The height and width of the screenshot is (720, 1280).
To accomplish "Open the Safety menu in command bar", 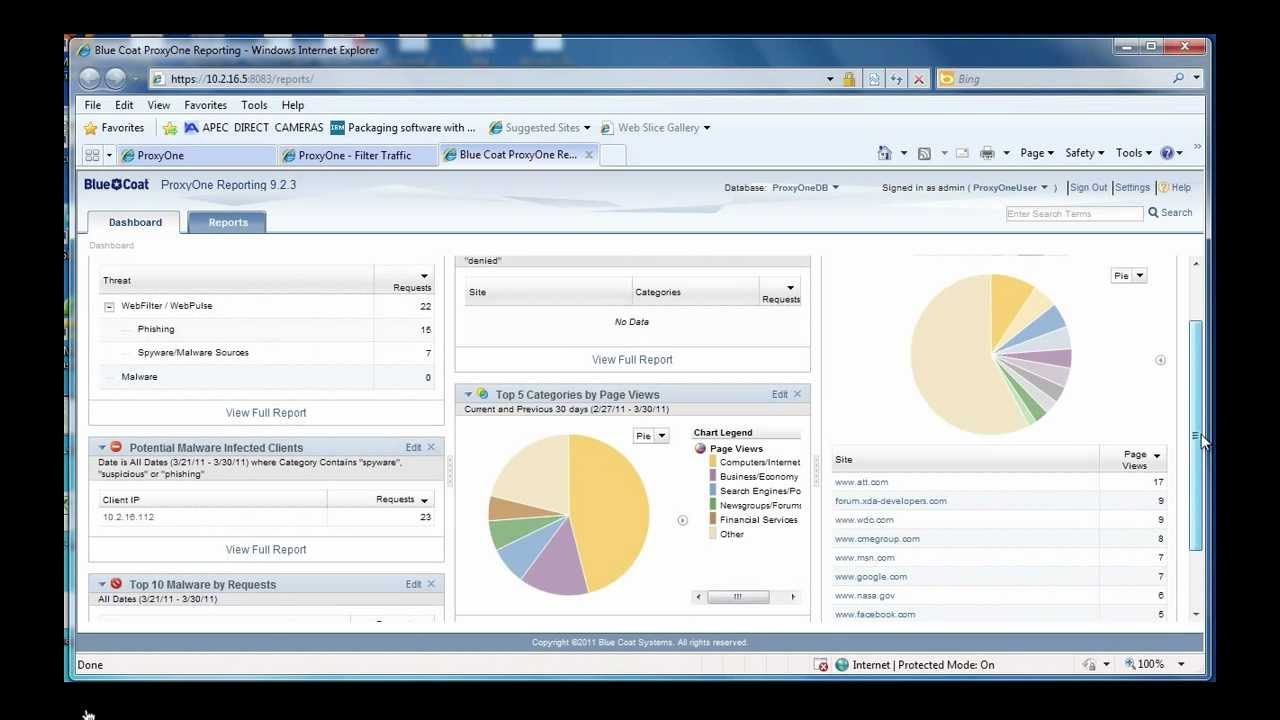I will [1085, 153].
